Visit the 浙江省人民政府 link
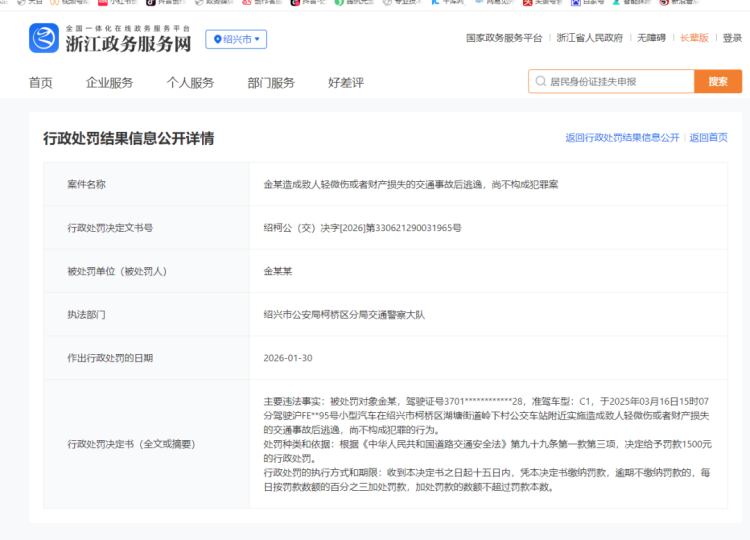The image size is (750, 540). point(589,38)
